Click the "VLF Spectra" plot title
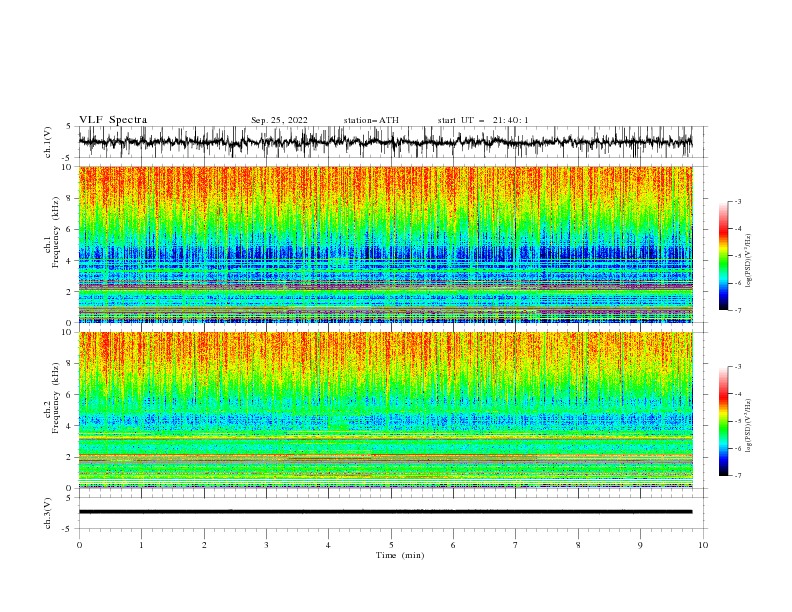 point(113,120)
